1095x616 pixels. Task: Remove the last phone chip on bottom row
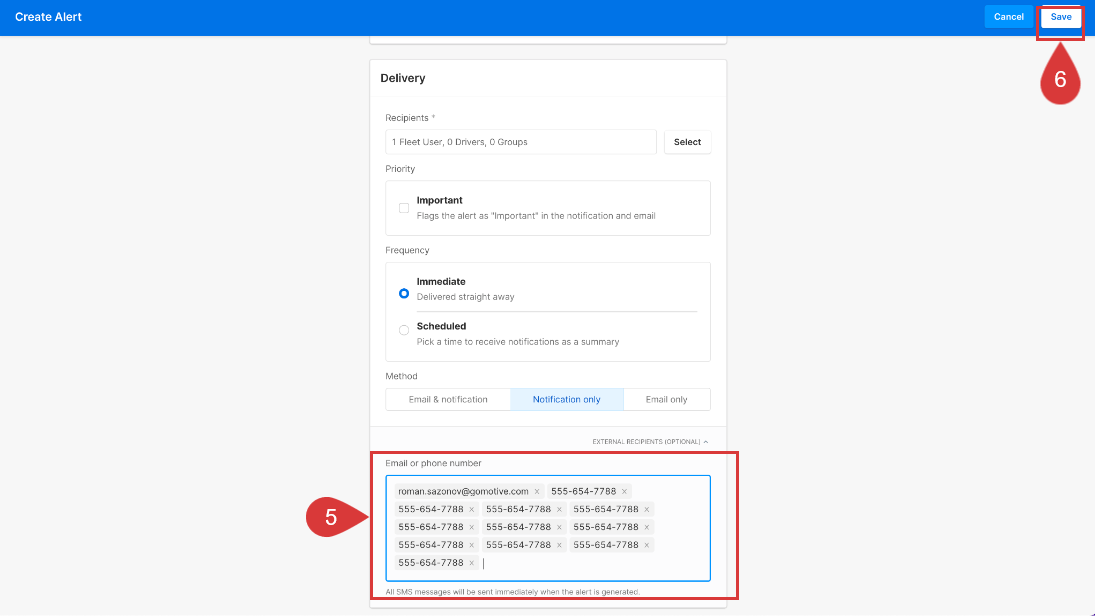click(x=472, y=563)
